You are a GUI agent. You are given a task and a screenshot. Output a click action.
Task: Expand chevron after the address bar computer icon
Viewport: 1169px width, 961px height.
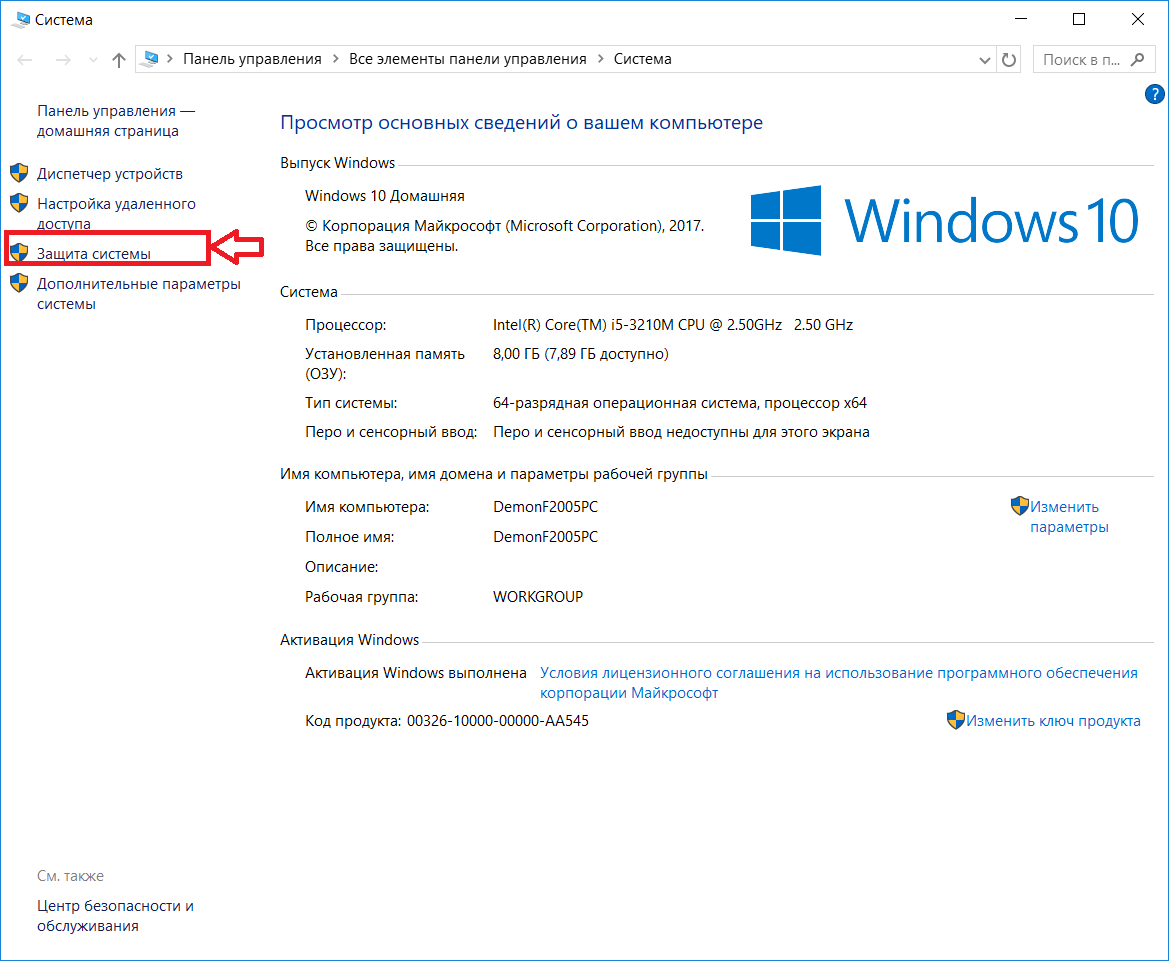(x=170, y=59)
